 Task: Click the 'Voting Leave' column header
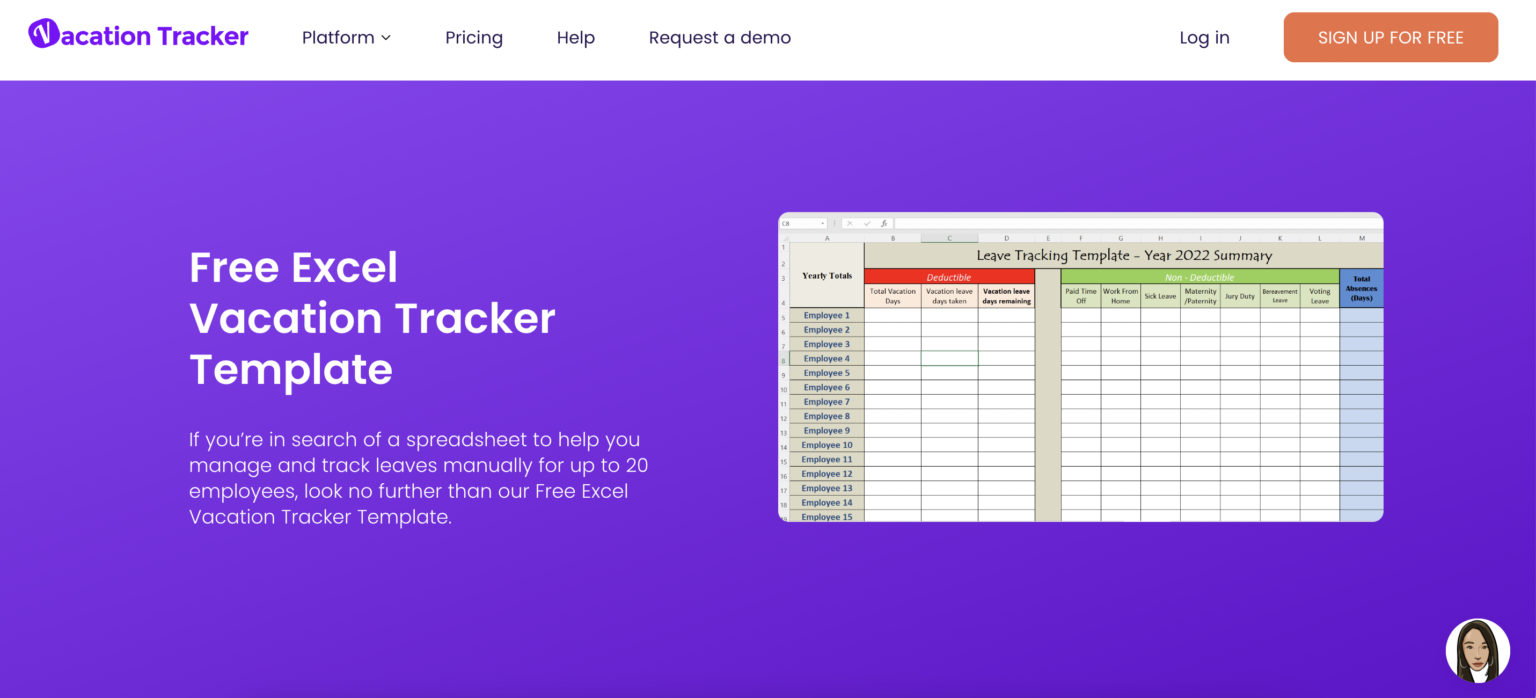point(1320,296)
